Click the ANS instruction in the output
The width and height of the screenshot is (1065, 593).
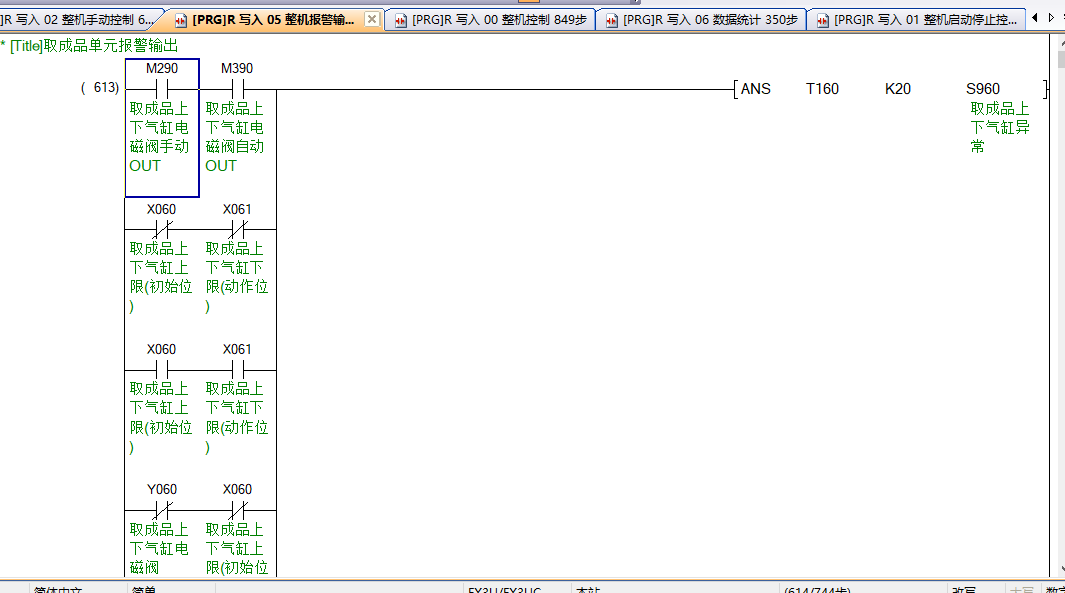pos(756,89)
